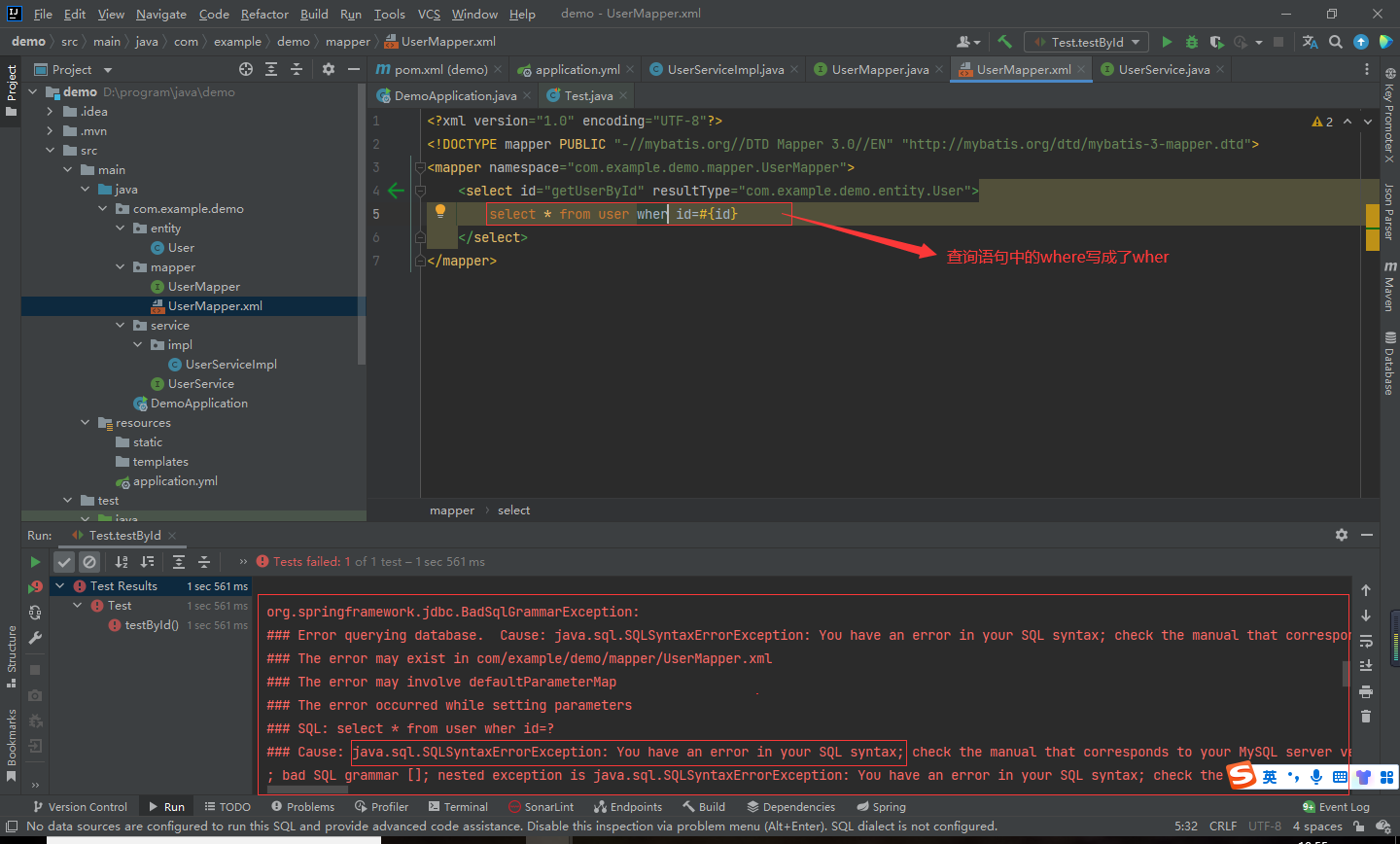Click the warnings indicator showing 2

[x=1322, y=122]
